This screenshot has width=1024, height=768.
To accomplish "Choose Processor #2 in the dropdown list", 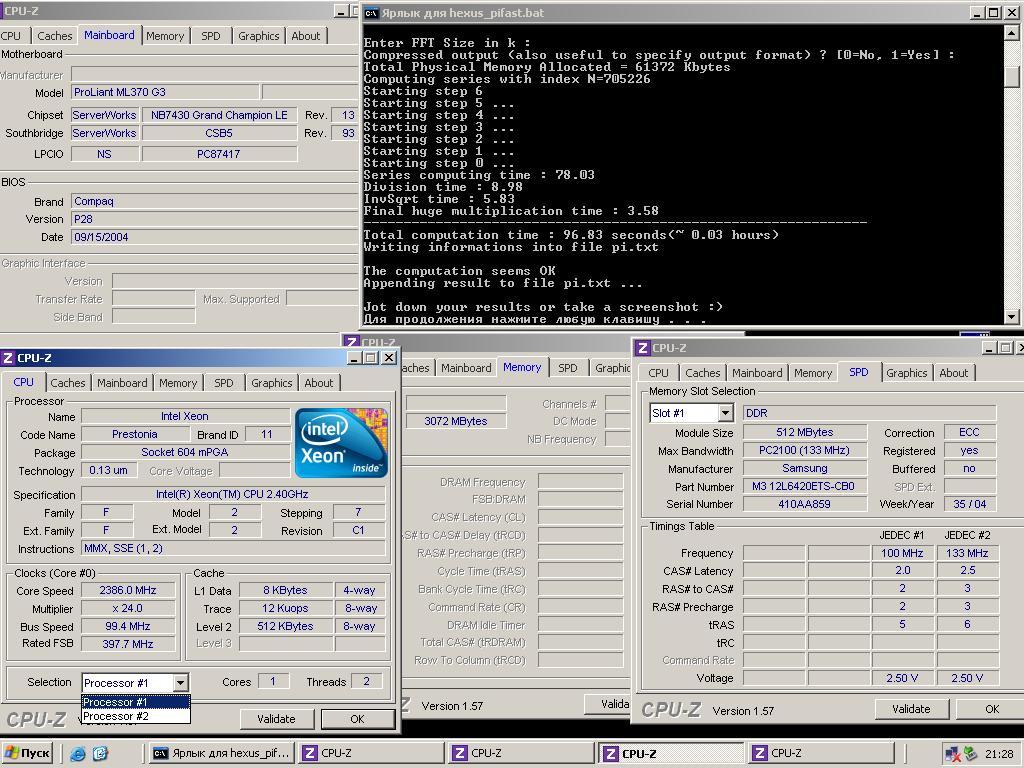I will click(x=136, y=716).
